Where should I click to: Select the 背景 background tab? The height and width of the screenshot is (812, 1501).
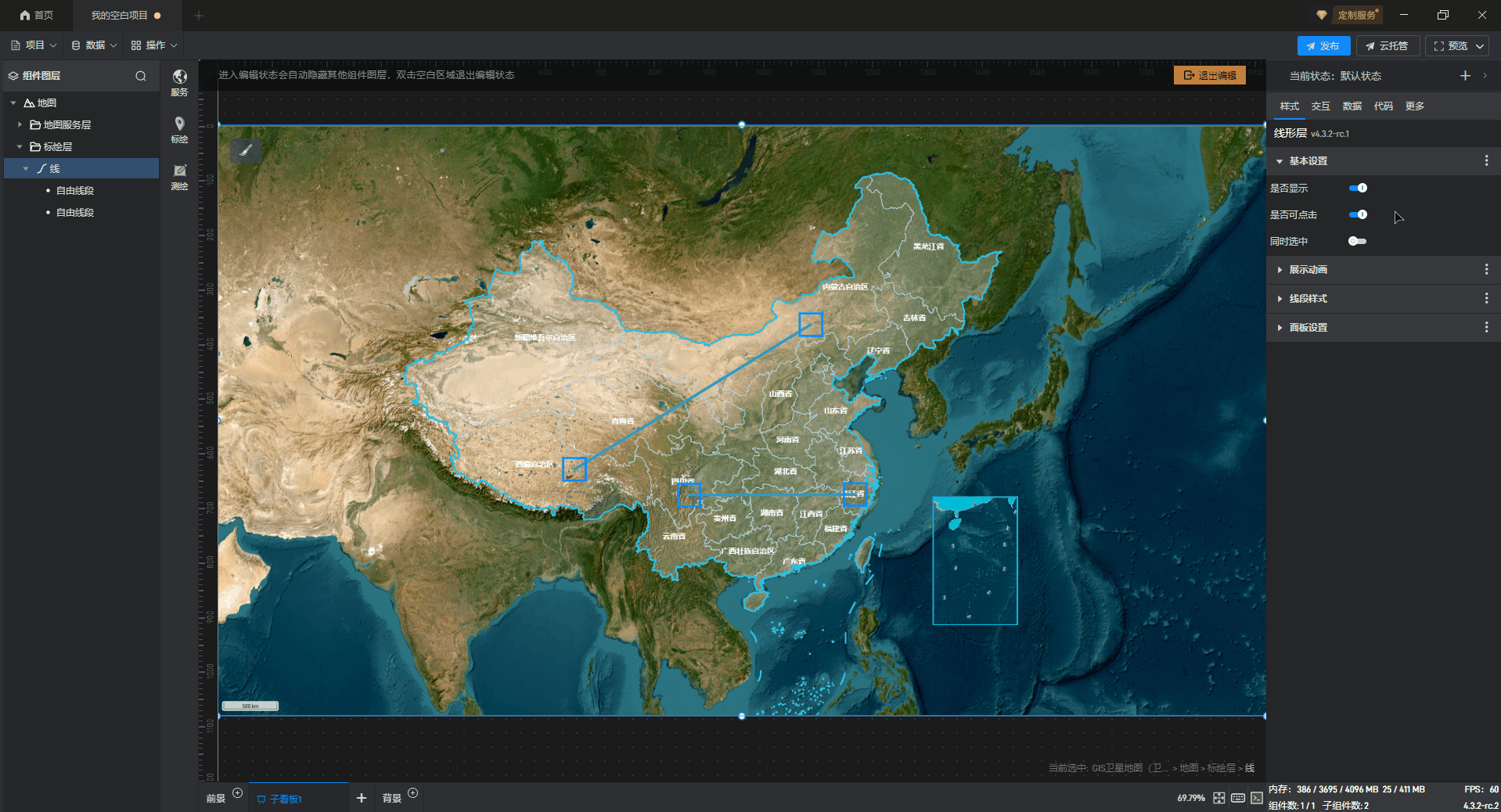(x=392, y=799)
